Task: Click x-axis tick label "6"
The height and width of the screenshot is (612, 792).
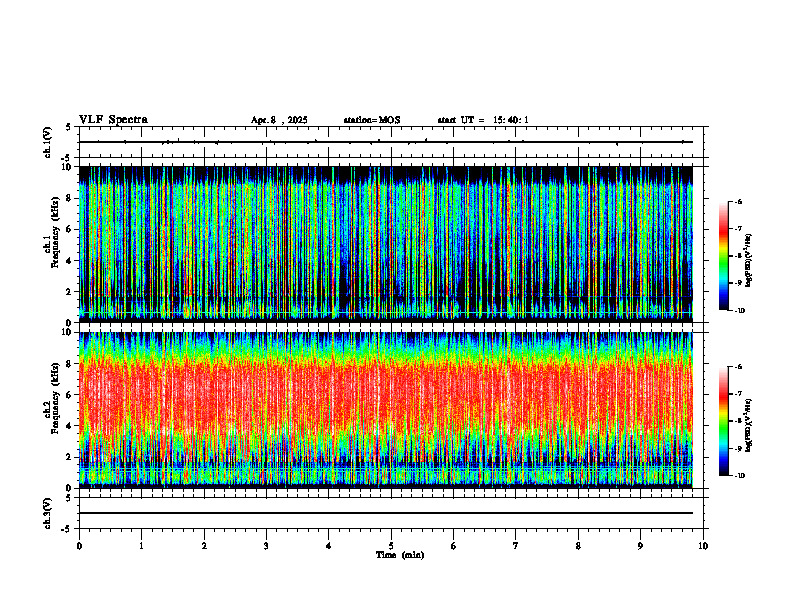Action: point(454,546)
